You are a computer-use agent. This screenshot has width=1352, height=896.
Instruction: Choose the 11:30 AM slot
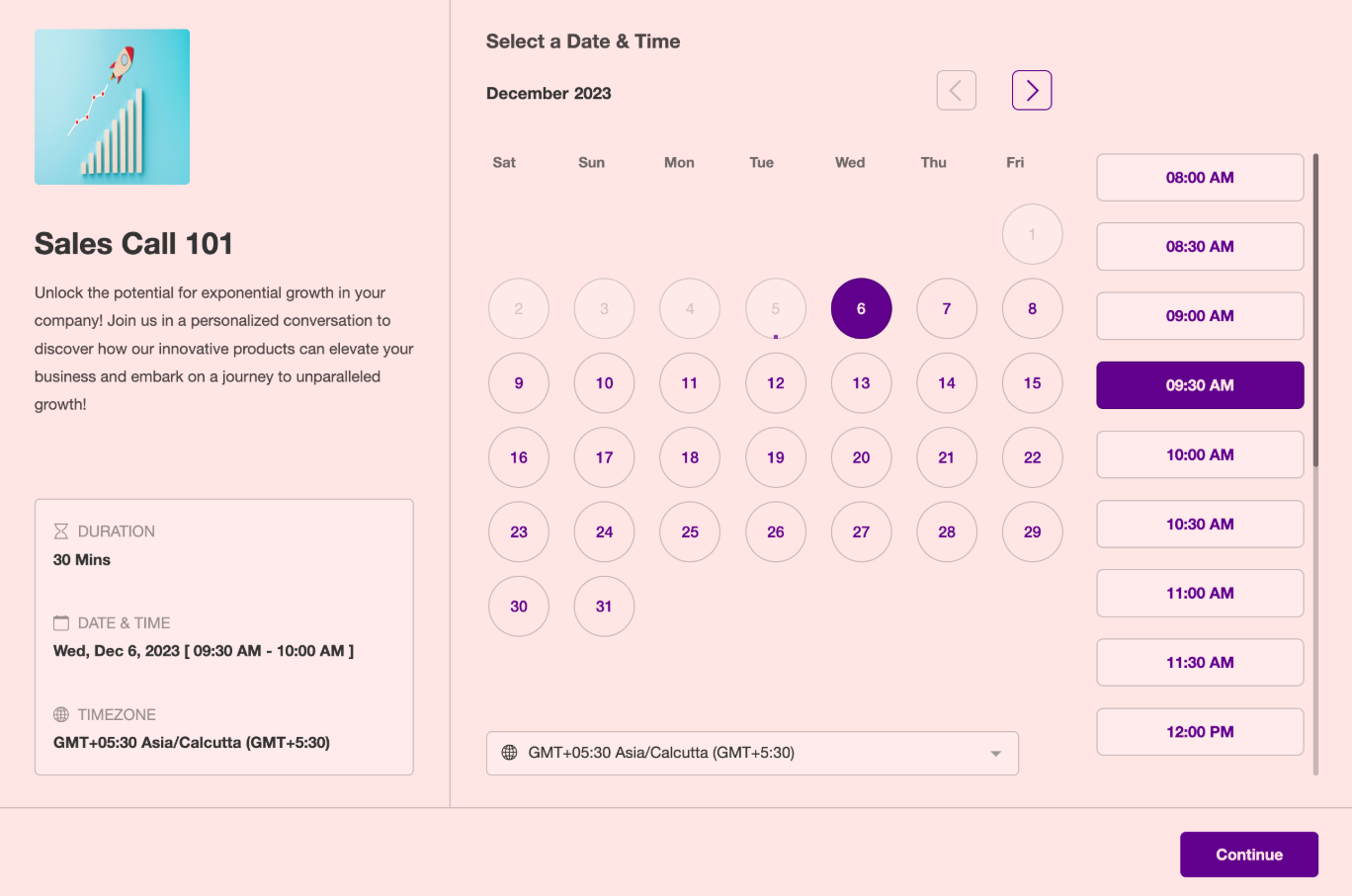tap(1200, 663)
